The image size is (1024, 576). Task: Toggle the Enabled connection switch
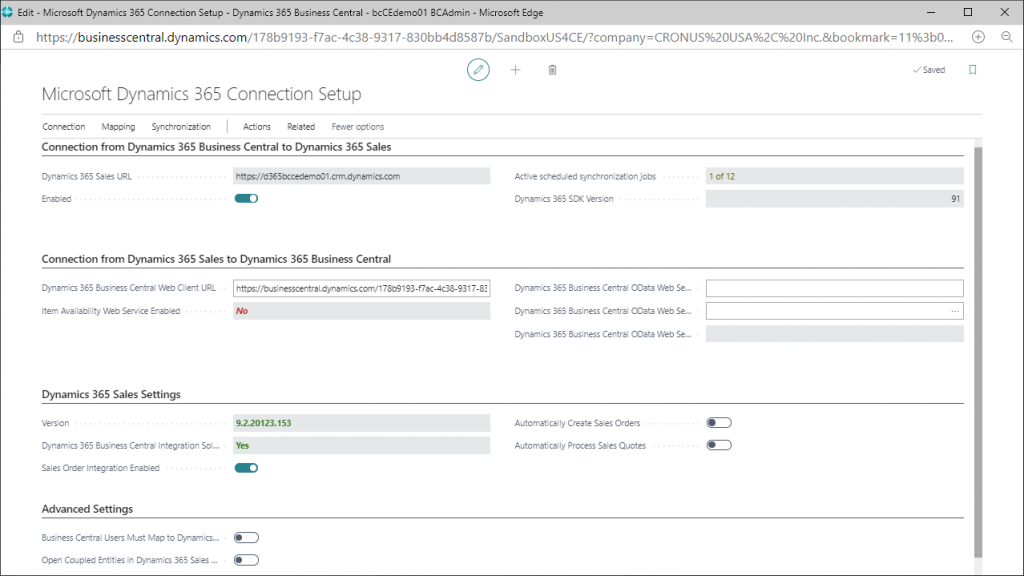click(246, 199)
